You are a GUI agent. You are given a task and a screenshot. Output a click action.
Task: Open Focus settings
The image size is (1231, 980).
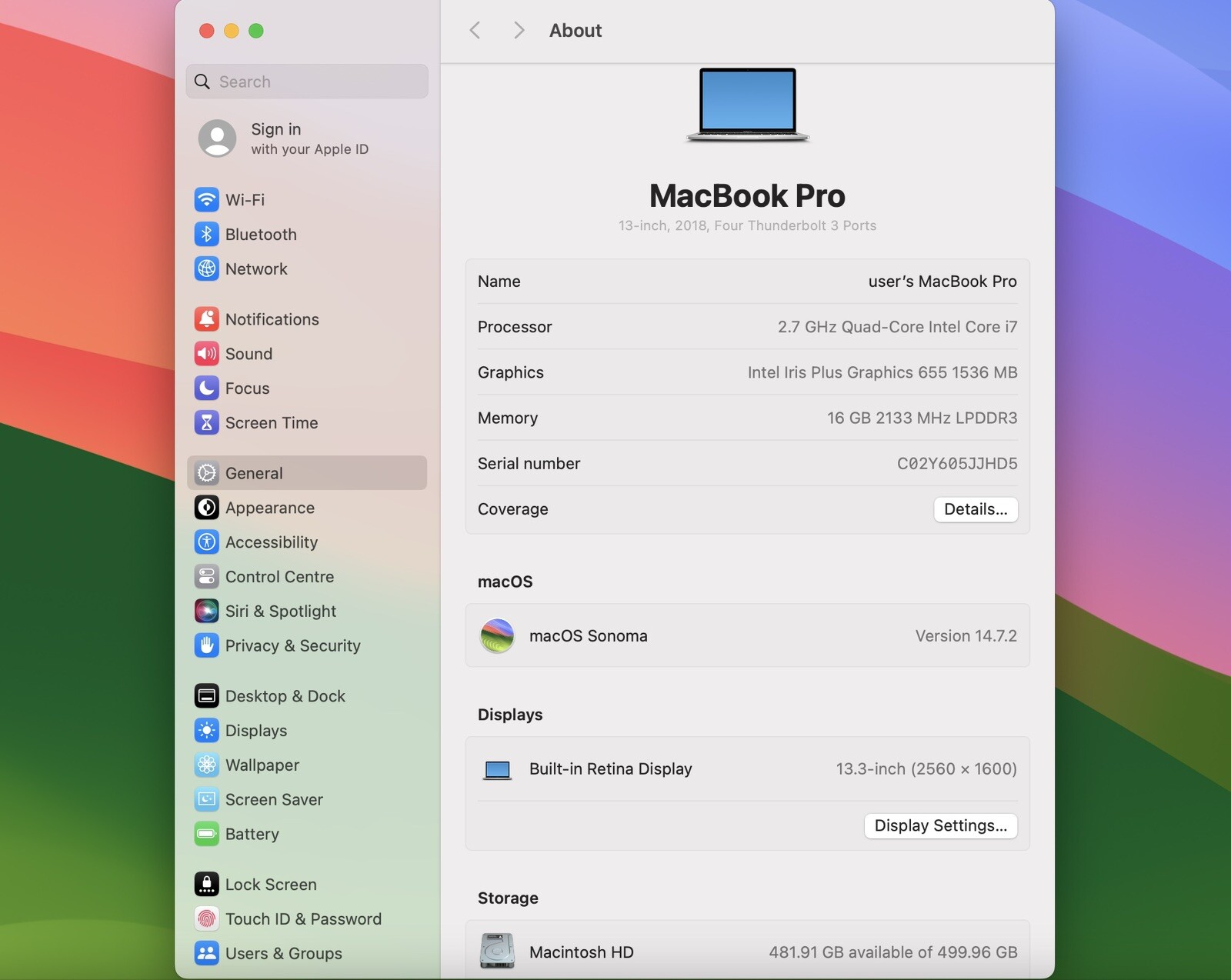coord(307,388)
